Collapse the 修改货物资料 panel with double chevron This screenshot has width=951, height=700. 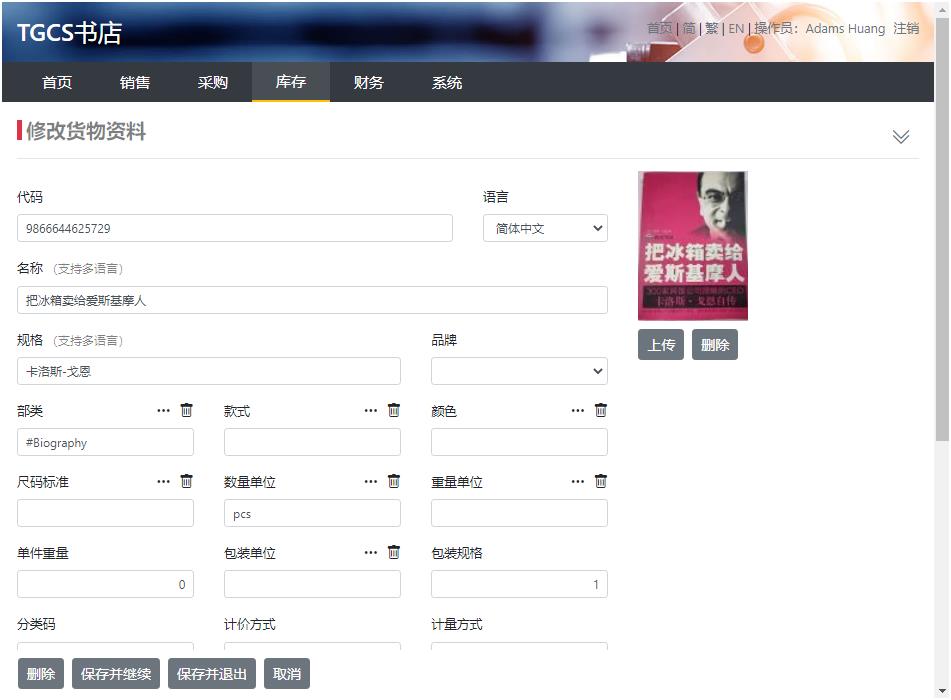(901, 137)
